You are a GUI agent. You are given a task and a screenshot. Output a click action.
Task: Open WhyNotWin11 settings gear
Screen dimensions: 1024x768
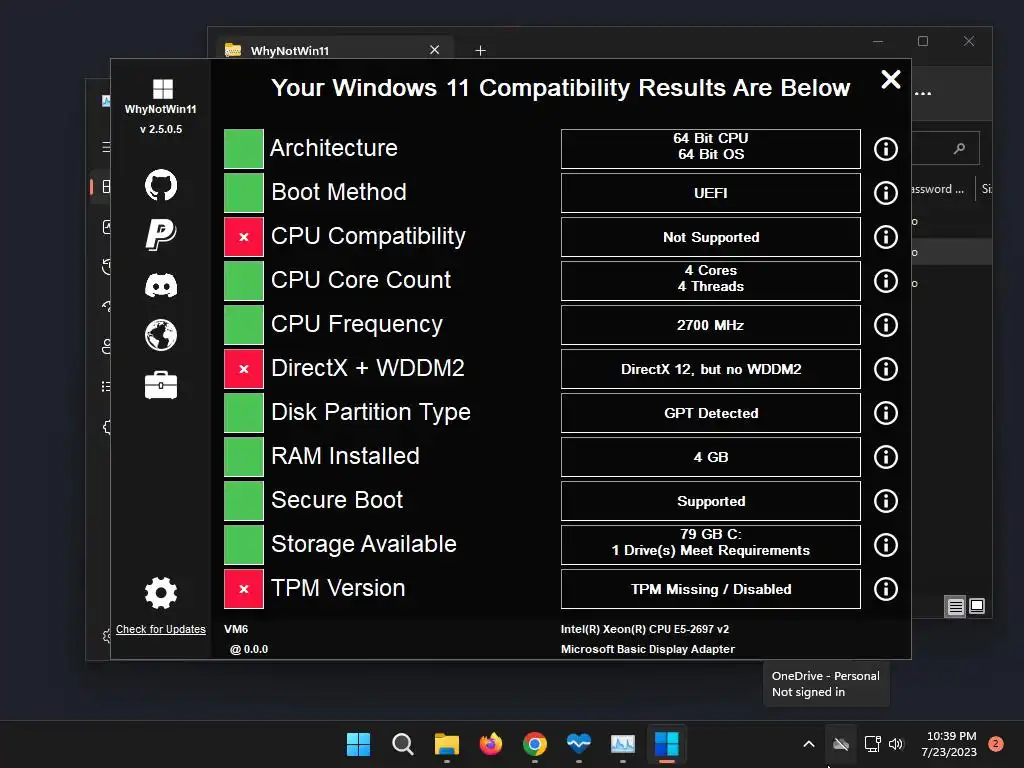(161, 592)
